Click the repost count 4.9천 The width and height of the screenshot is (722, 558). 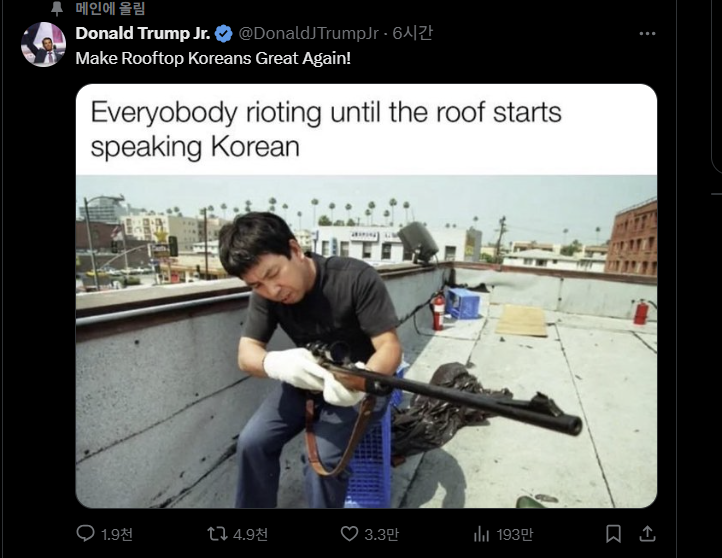pos(250,535)
